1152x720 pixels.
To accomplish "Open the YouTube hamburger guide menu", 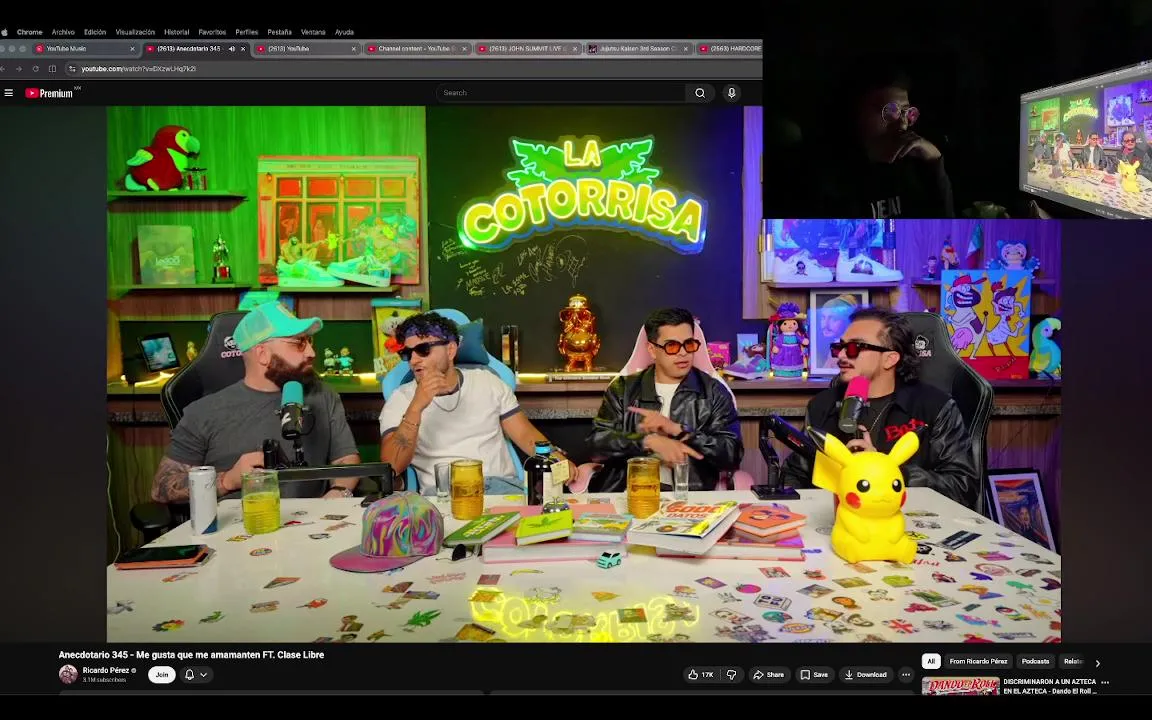I will coord(9,93).
